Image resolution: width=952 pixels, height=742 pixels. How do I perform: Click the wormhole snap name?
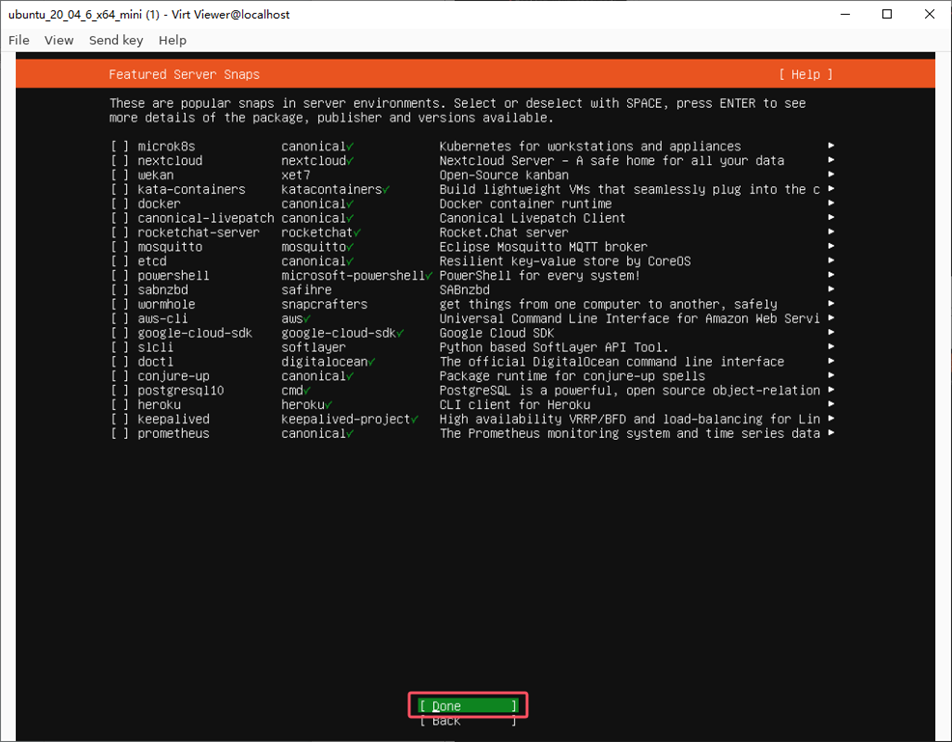point(166,304)
